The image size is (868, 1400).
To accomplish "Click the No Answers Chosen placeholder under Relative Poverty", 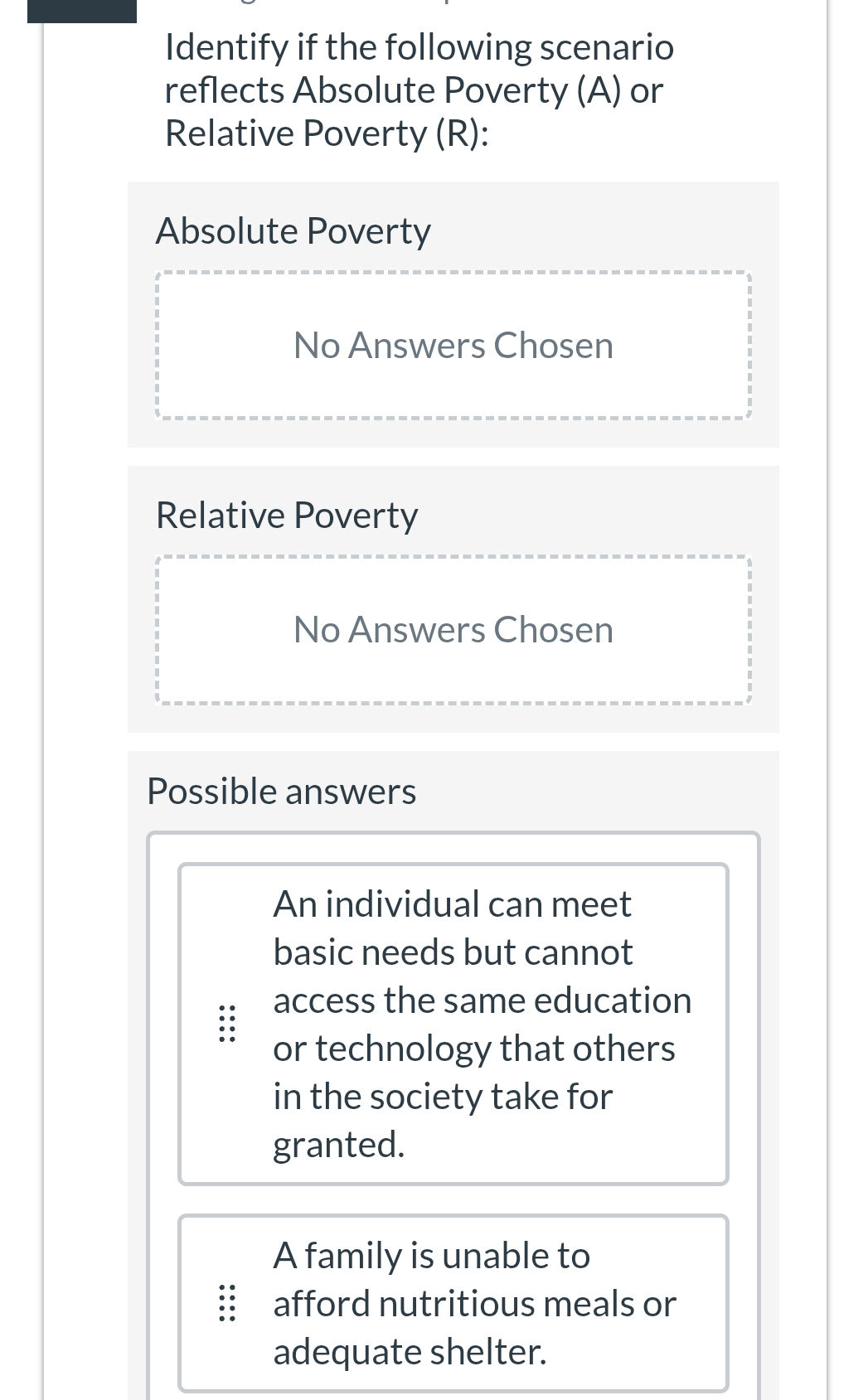I will pyautogui.click(x=453, y=628).
